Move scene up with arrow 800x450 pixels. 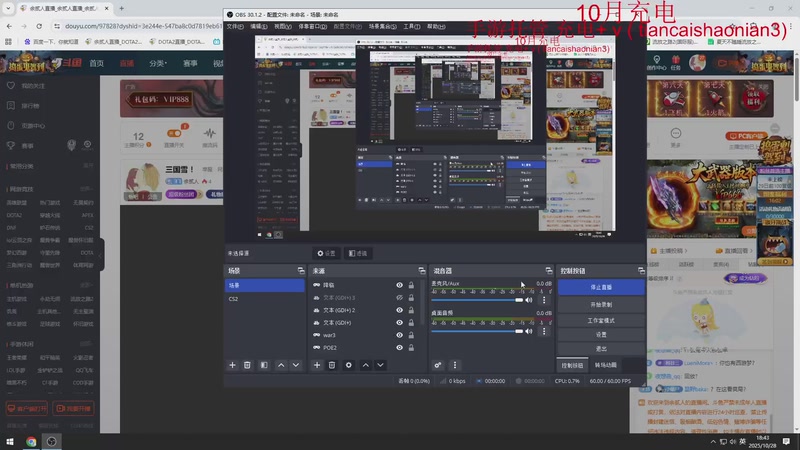point(281,365)
